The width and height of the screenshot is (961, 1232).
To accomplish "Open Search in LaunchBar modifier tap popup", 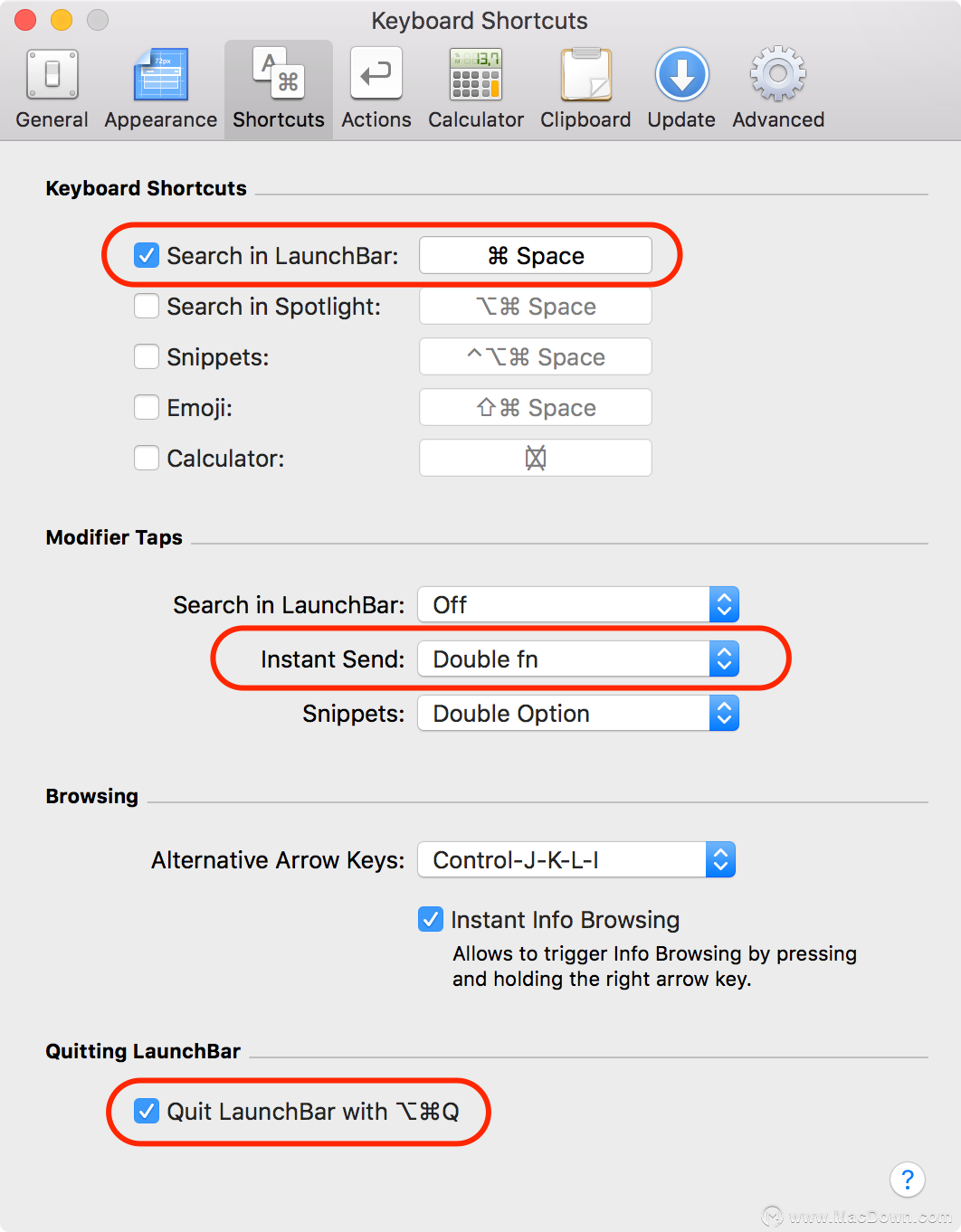I will pyautogui.click(x=578, y=605).
